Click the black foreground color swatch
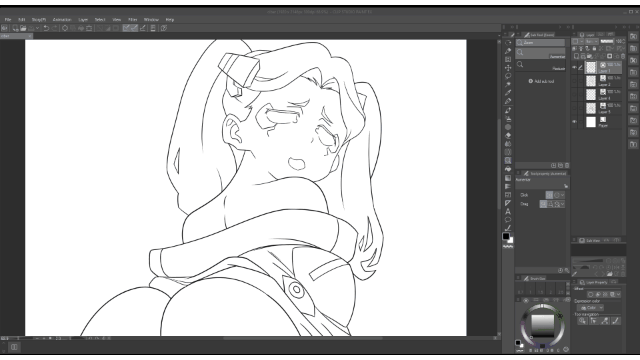640x360 pixels. click(x=506, y=236)
